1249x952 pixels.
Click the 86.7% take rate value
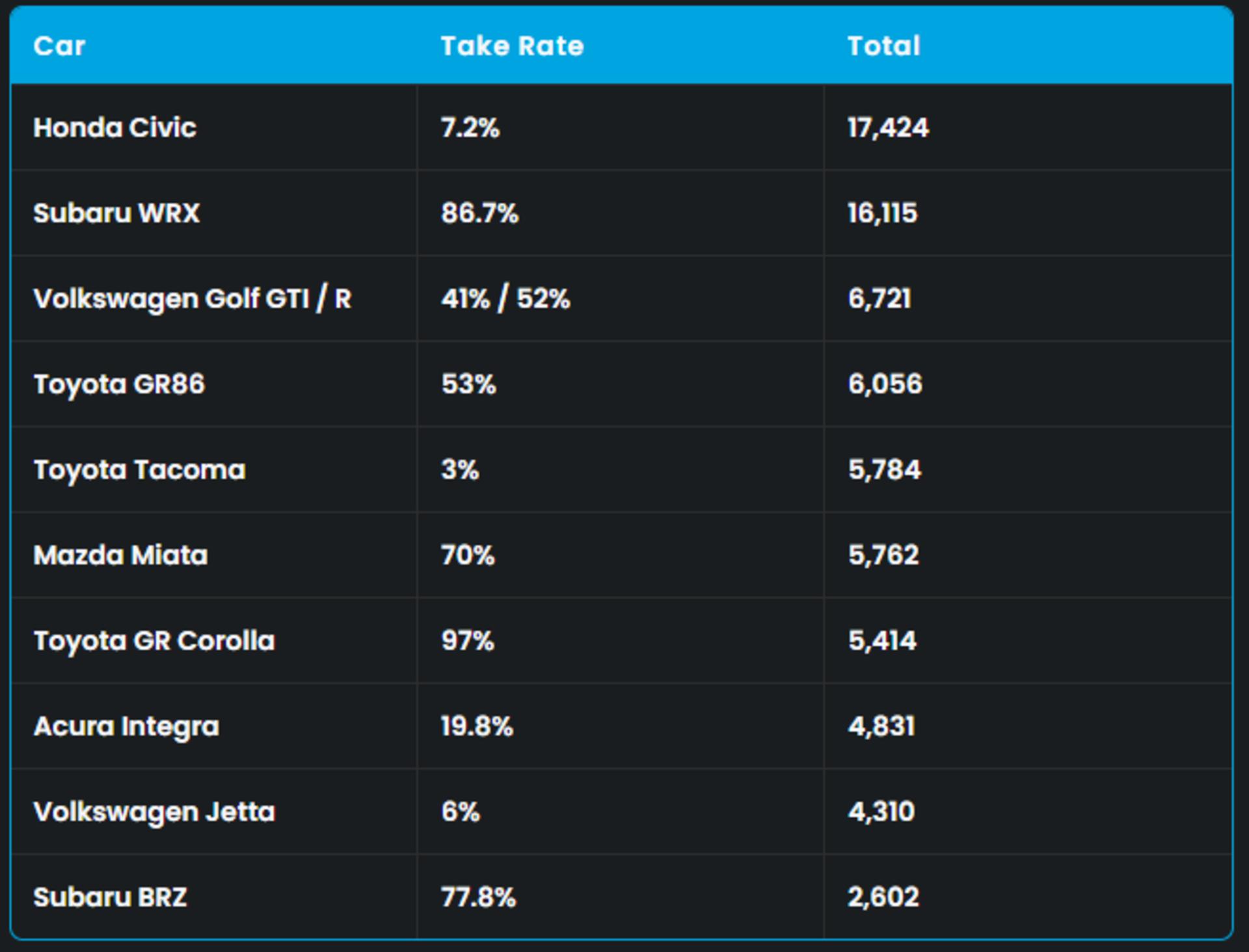click(x=479, y=213)
